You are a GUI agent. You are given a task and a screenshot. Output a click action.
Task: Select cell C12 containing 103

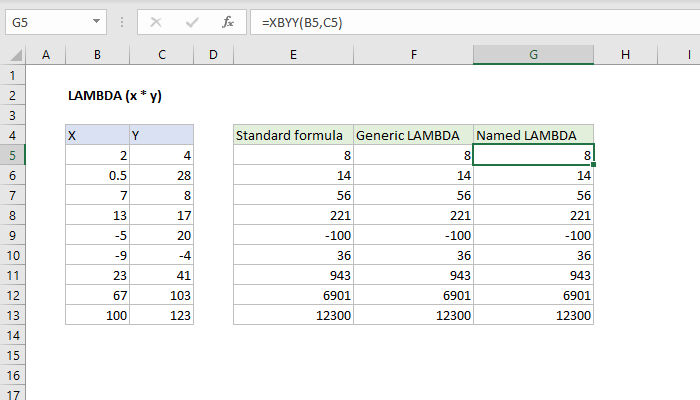point(162,295)
